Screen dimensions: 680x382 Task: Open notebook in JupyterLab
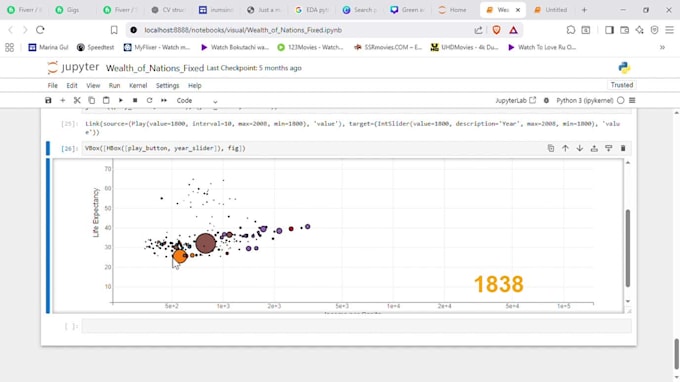pyautogui.click(x=516, y=100)
